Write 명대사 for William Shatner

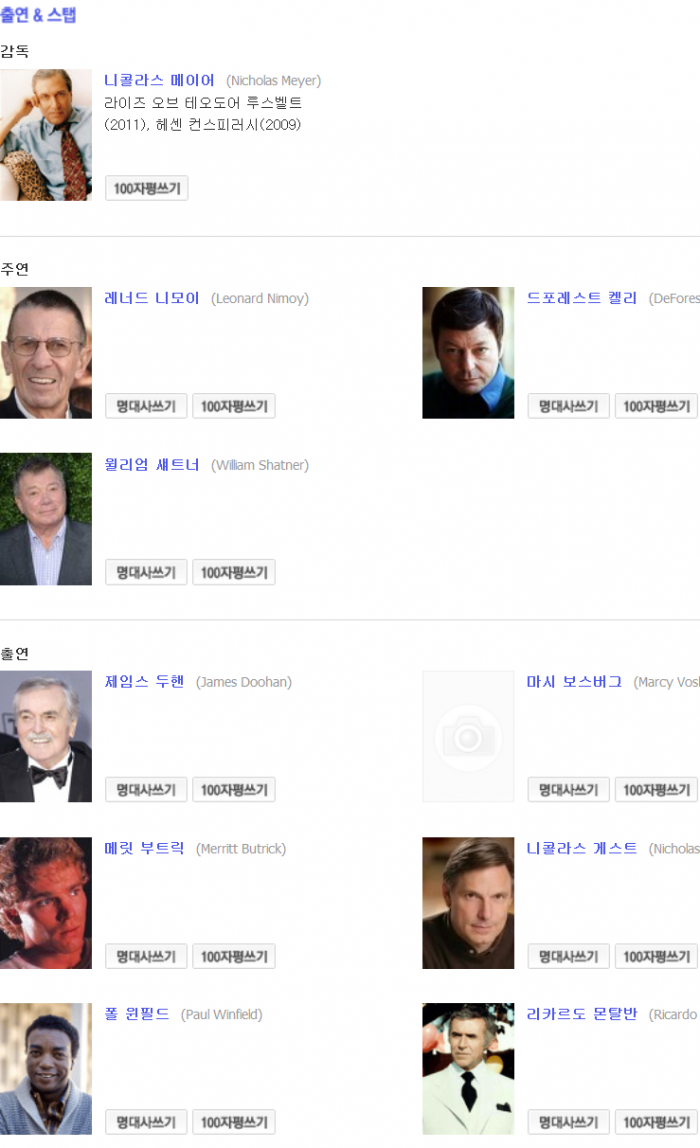[x=146, y=572]
